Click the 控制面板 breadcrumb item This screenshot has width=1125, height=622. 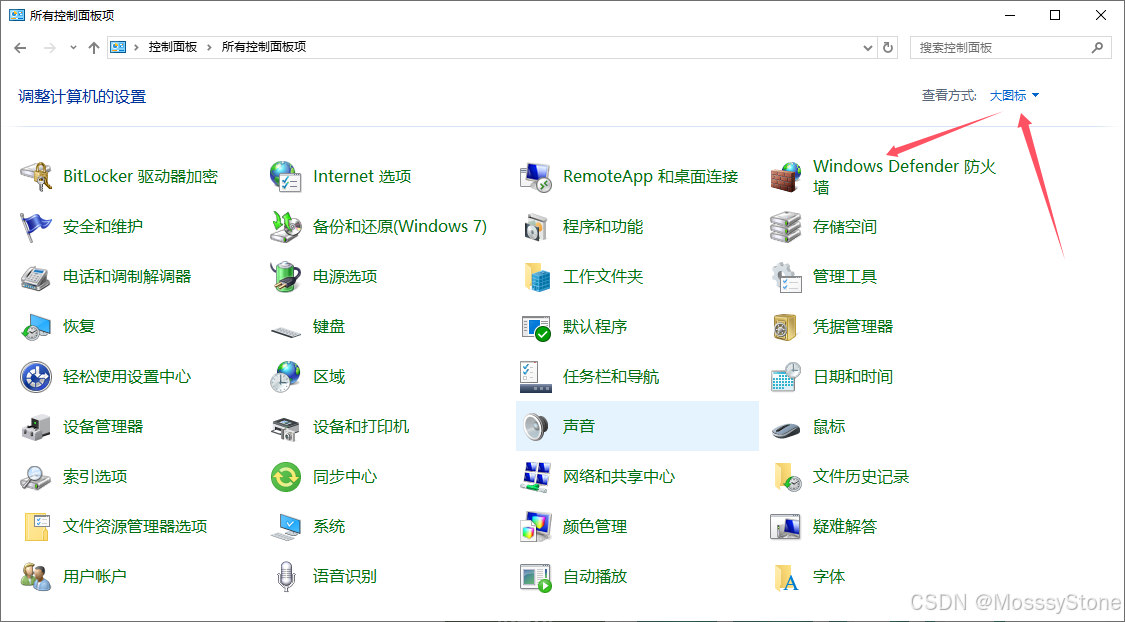[x=173, y=47]
